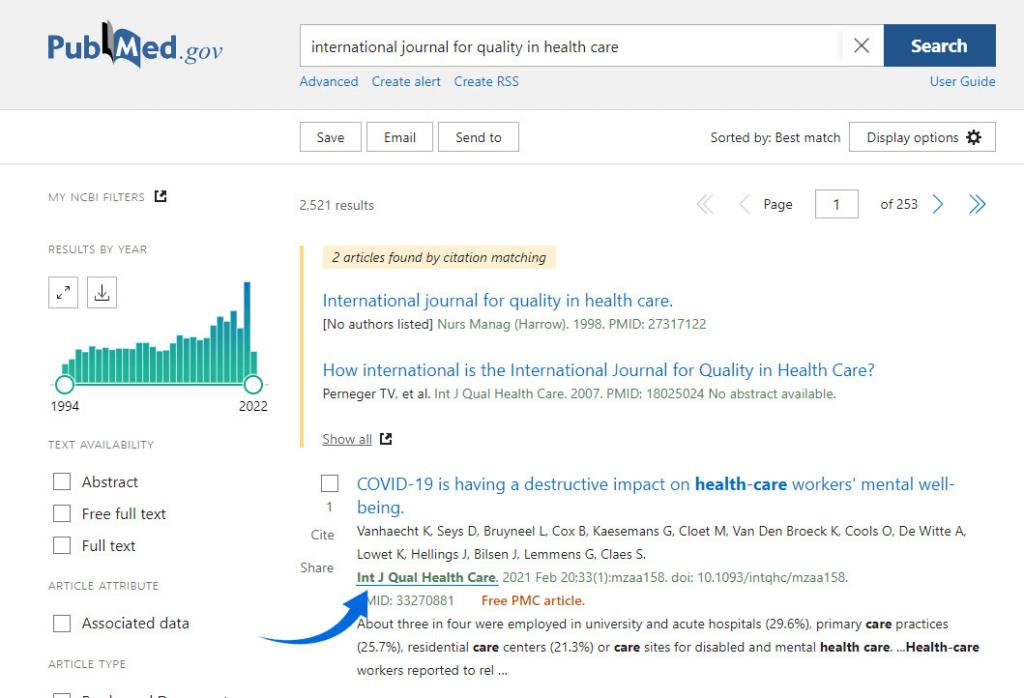This screenshot has height=698, width=1024.
Task: Select the checkbox beside the COVID-19 article
Action: point(329,483)
